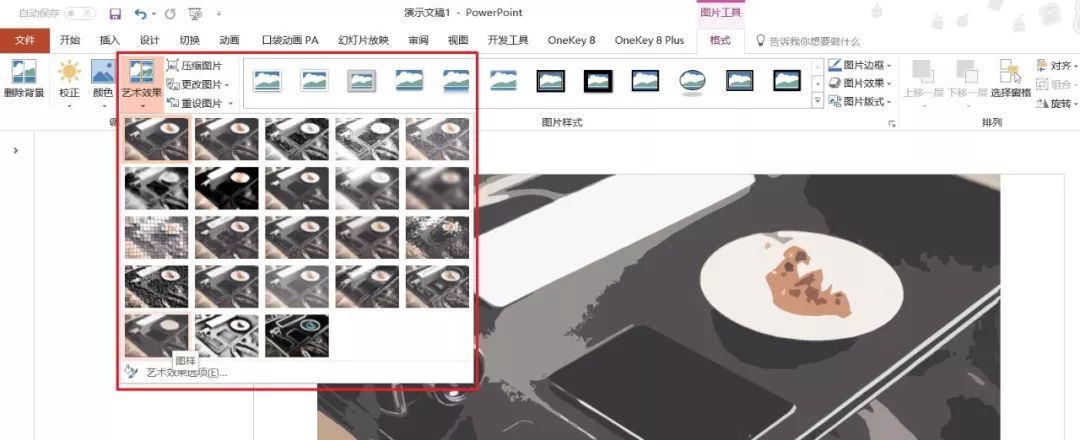
Task: Open the 开发工具 tab
Action: click(x=508, y=41)
